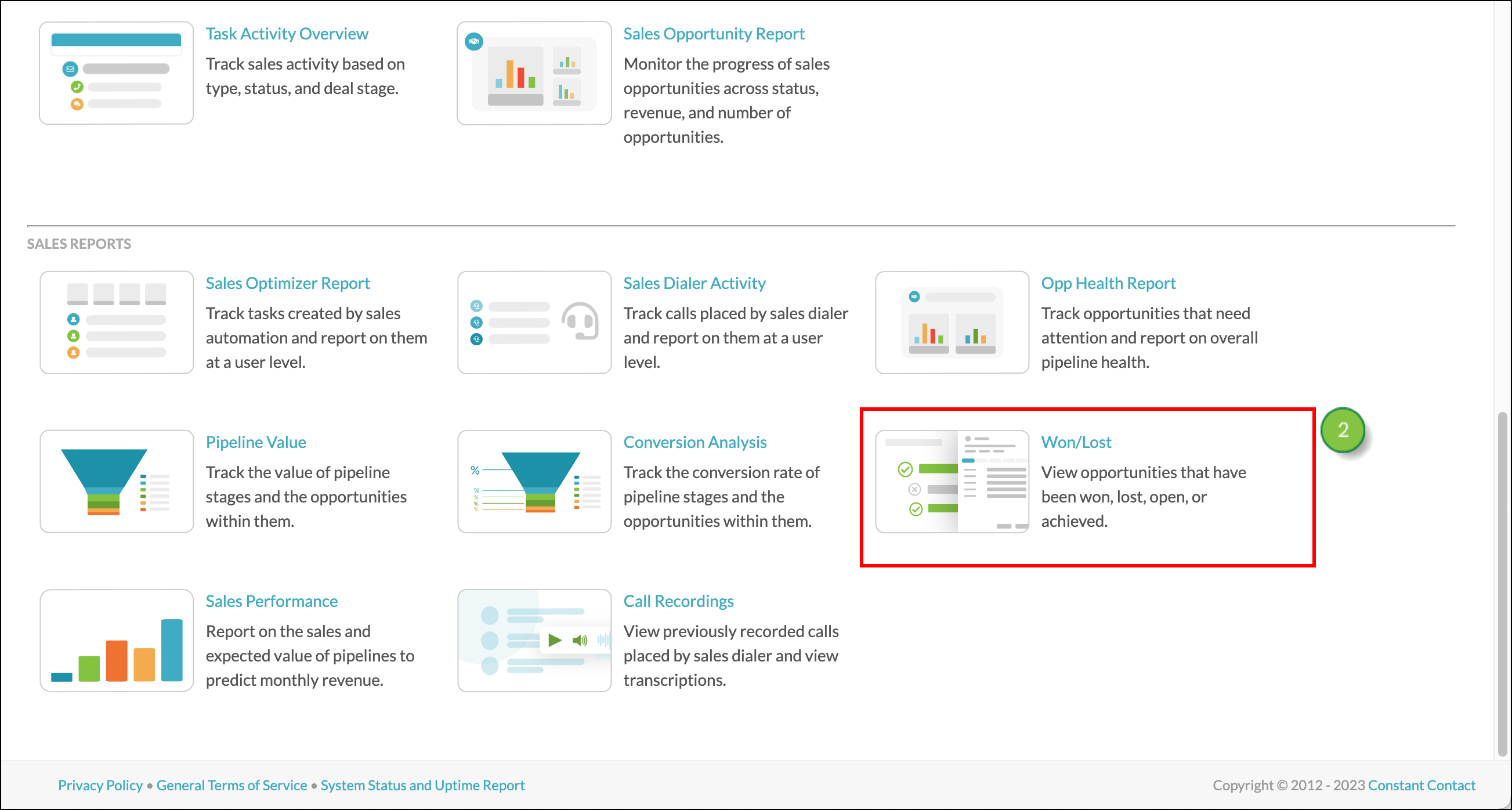This screenshot has height=810, width=1512.
Task: Open the Pipeline Value report link
Action: point(256,442)
